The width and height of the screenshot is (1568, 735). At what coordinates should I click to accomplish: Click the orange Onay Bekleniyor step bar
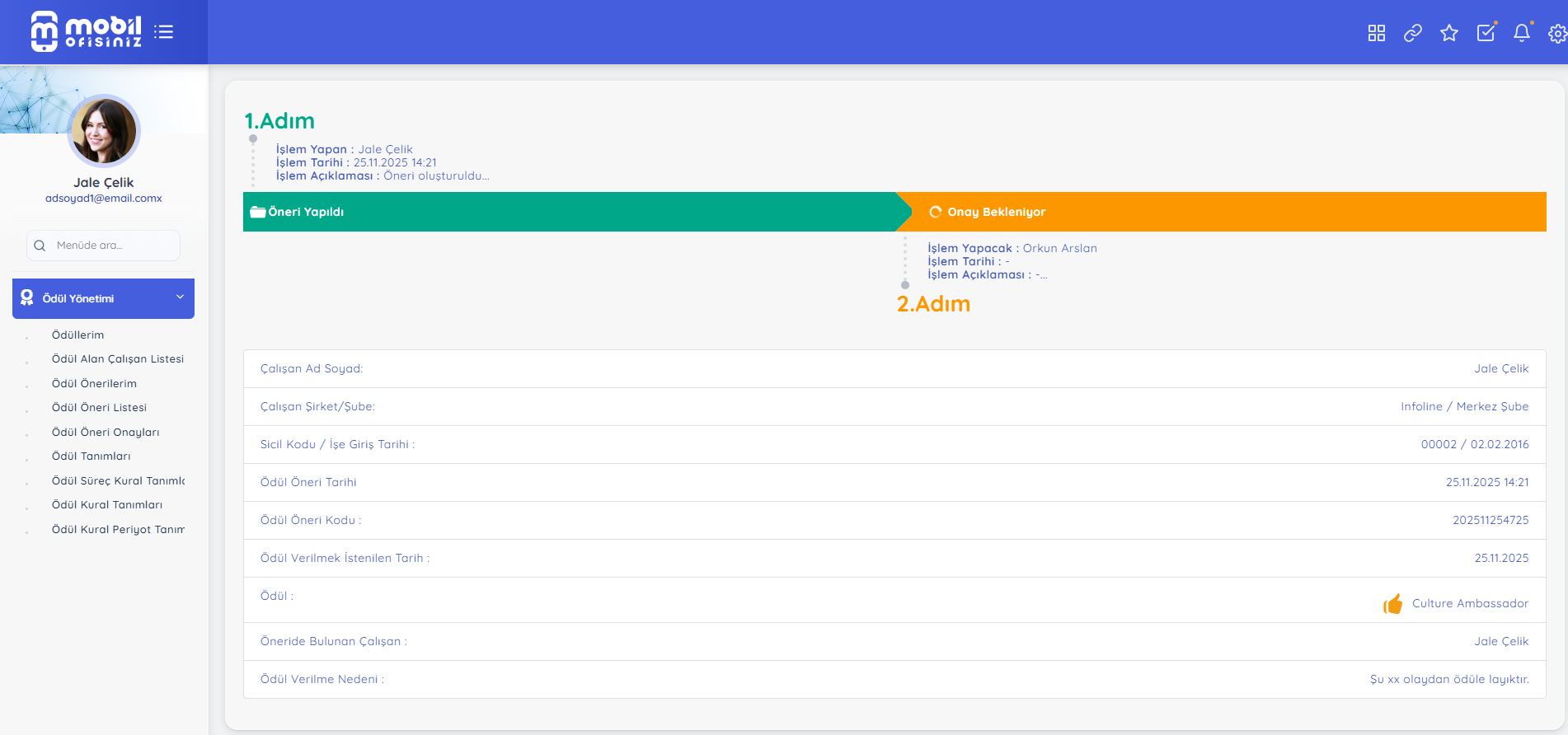[x=1220, y=212]
